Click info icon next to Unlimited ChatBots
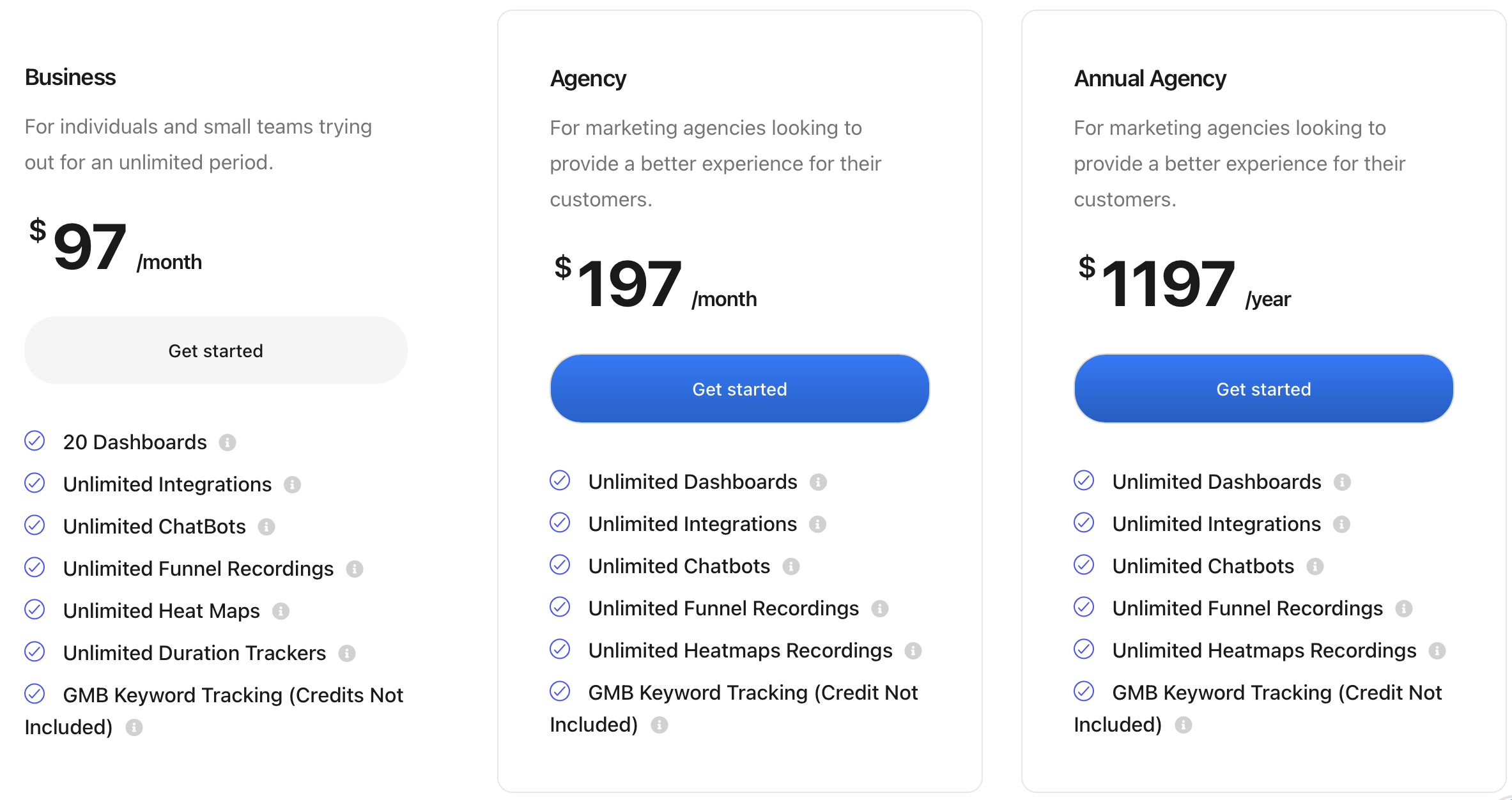The width and height of the screenshot is (1512, 800). [266, 527]
